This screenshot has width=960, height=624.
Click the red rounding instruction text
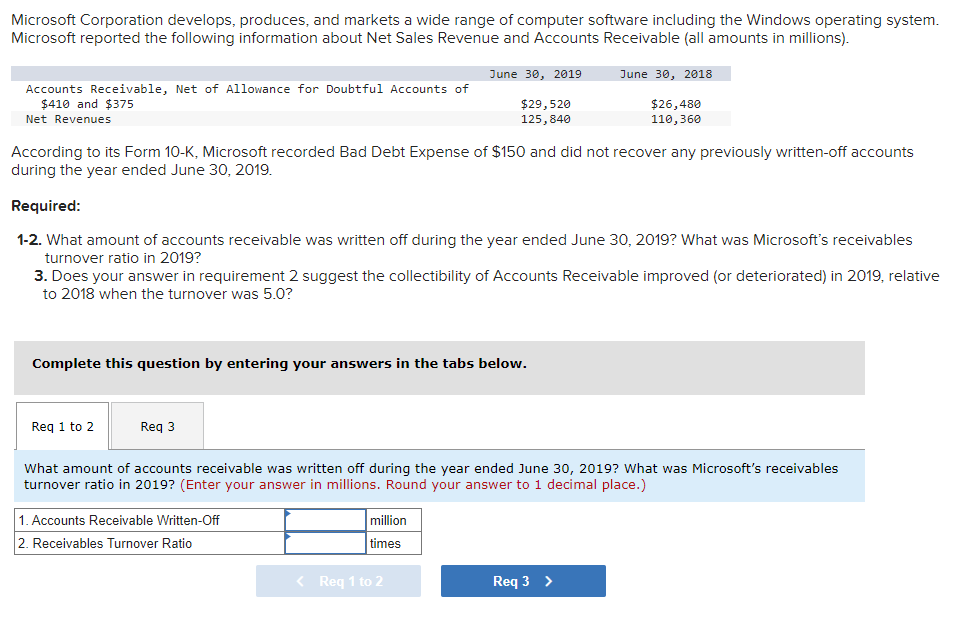[x=413, y=484]
